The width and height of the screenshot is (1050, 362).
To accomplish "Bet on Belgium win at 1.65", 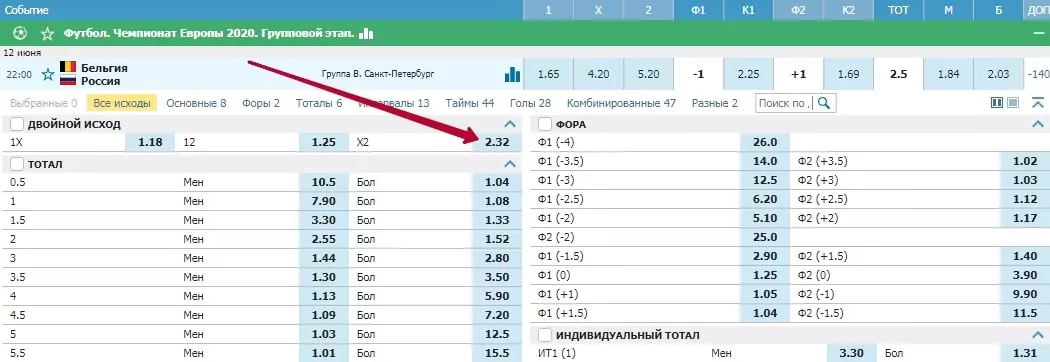I will (548, 74).
